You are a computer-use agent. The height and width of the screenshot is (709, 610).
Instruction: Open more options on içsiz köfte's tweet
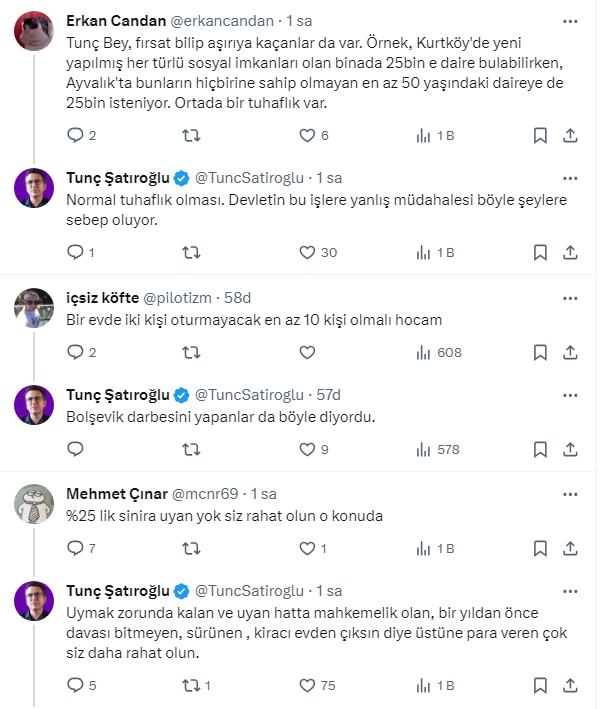[x=570, y=298]
